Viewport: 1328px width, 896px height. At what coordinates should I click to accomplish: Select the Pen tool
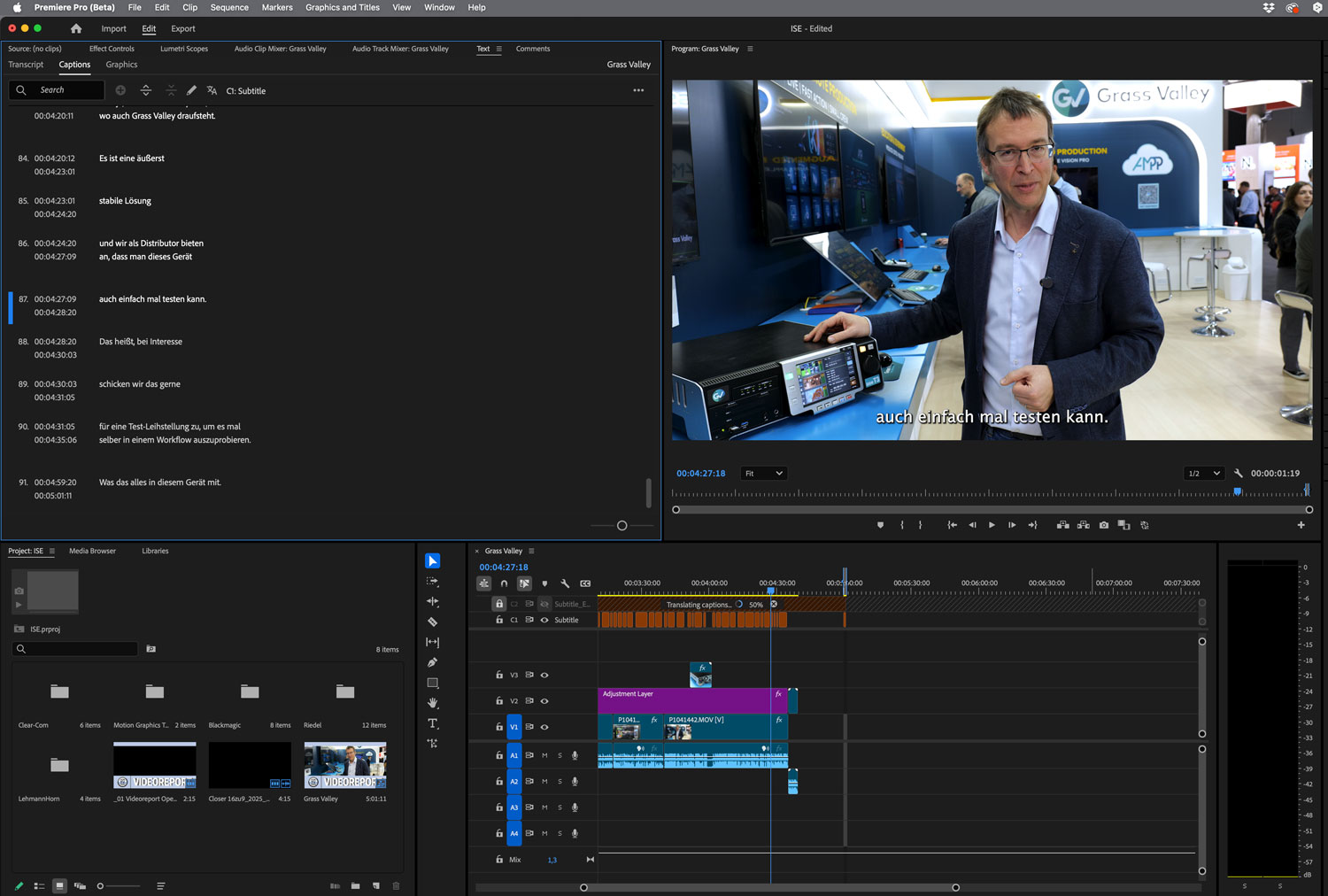(x=432, y=662)
